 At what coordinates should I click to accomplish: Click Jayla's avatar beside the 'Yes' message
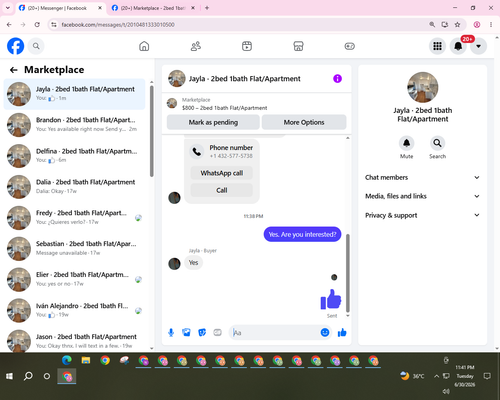174,263
